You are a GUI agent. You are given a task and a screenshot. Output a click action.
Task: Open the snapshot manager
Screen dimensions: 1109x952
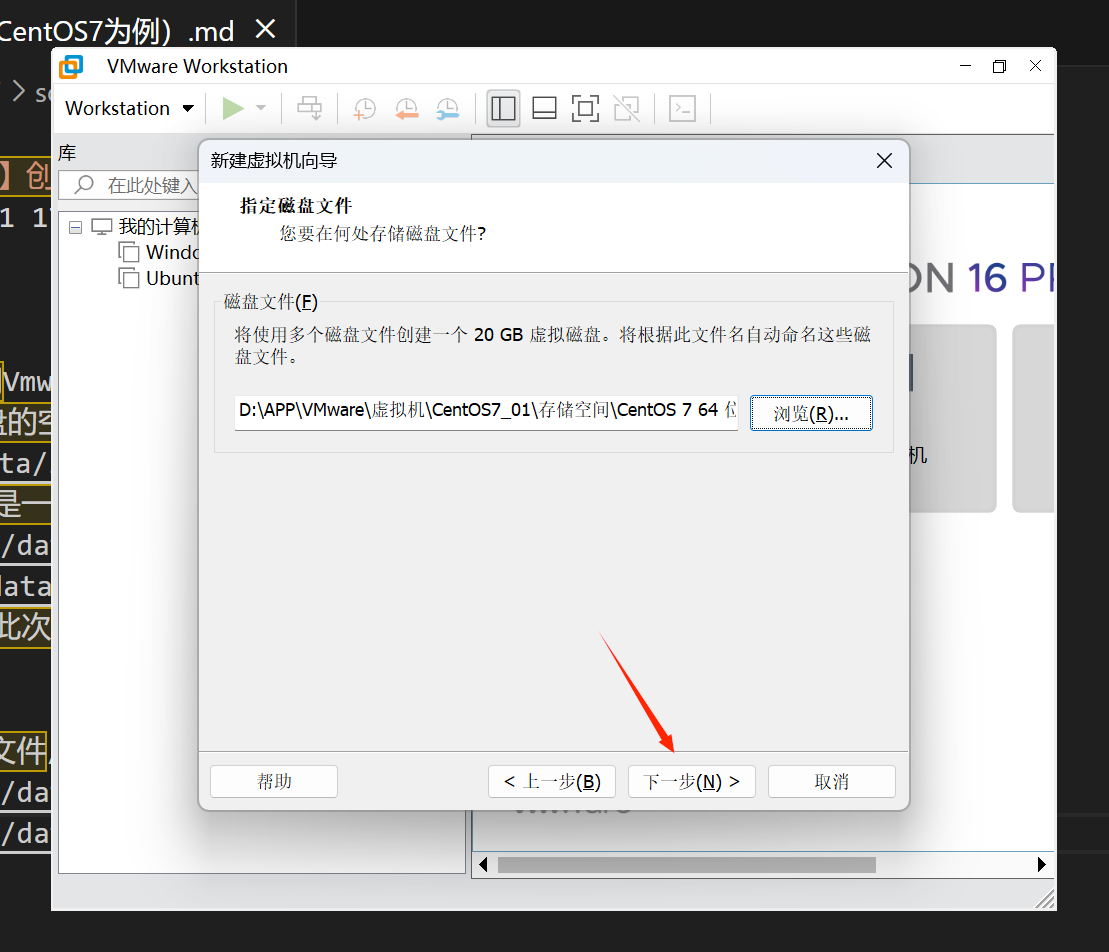tap(448, 108)
